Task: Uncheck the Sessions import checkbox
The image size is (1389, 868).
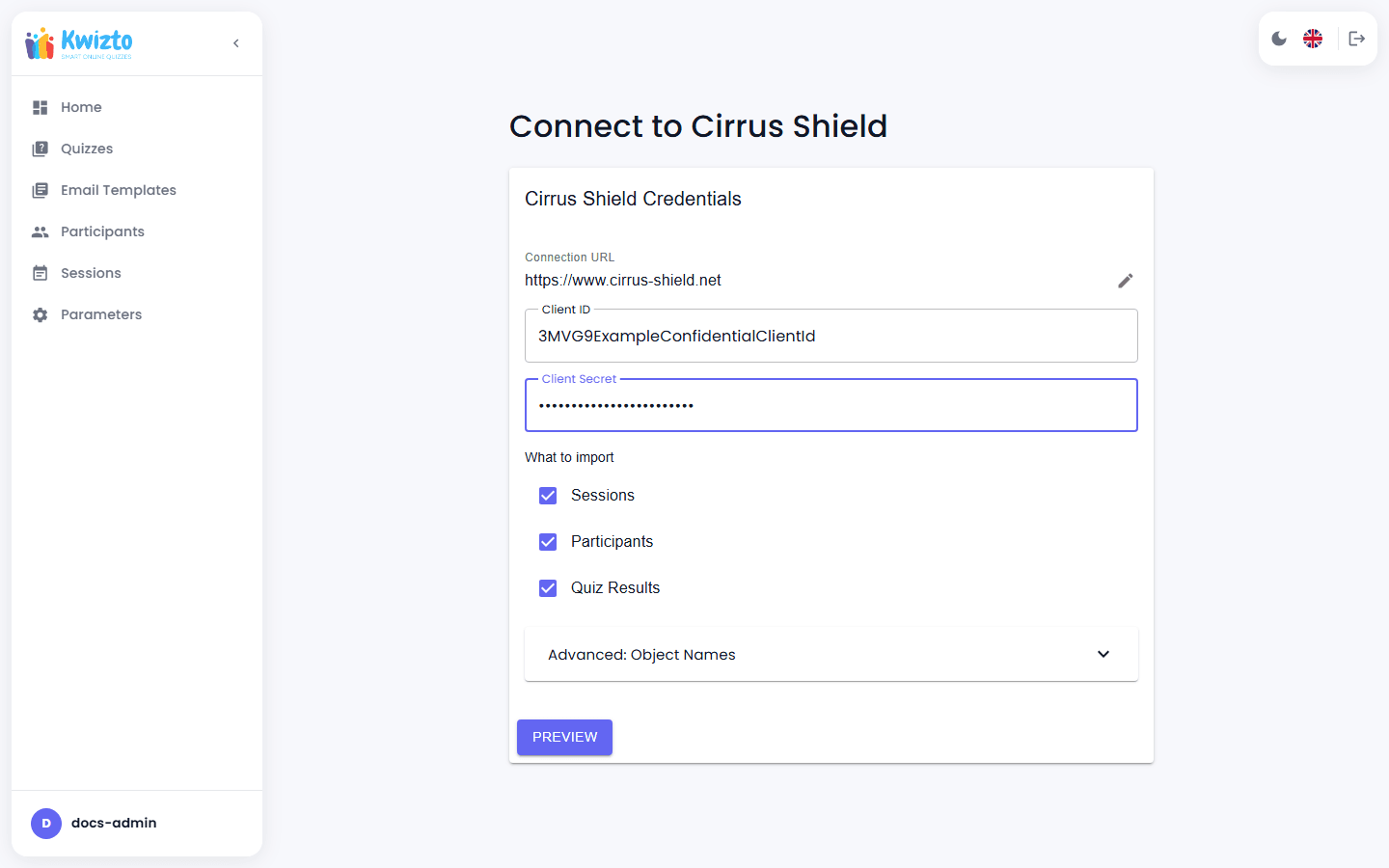Action: (x=548, y=496)
